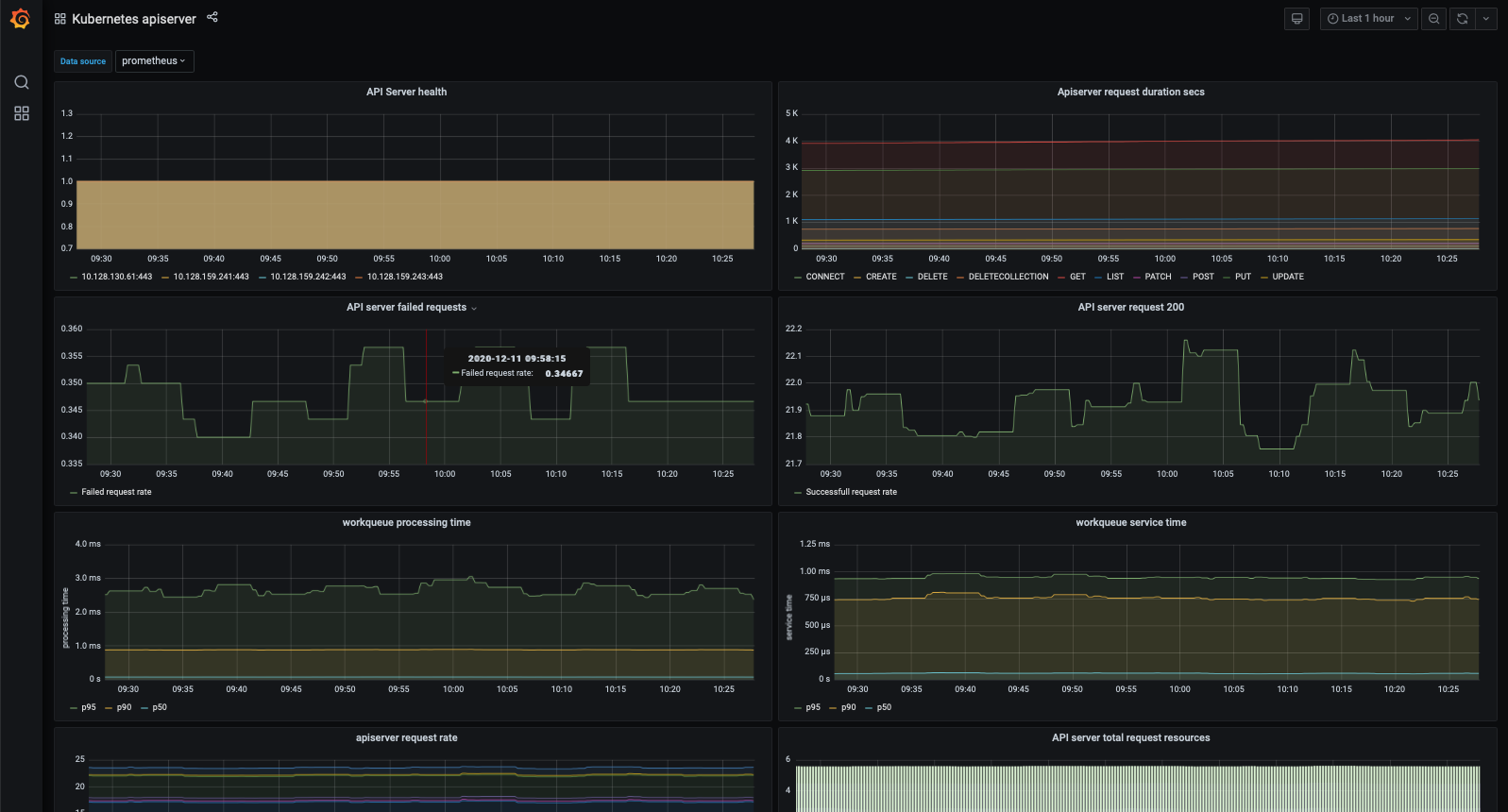The height and width of the screenshot is (812, 1508).
Task: Toggle p50 in workqueue service time legend
Action: tap(884, 707)
